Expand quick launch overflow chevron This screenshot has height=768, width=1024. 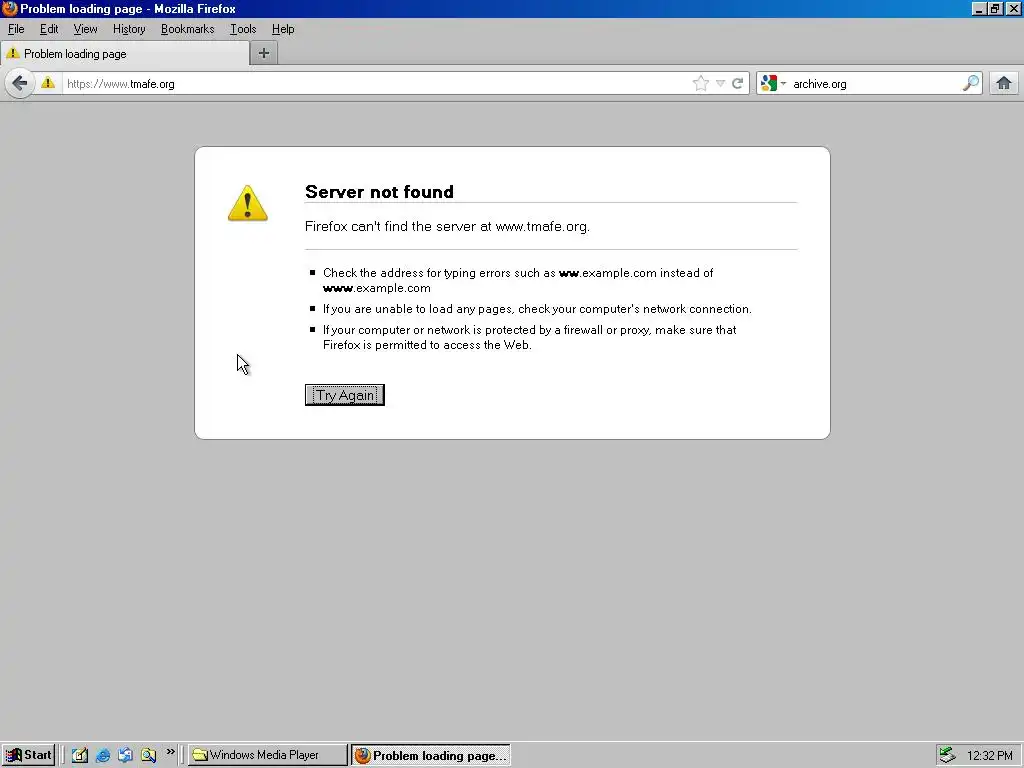(170, 752)
